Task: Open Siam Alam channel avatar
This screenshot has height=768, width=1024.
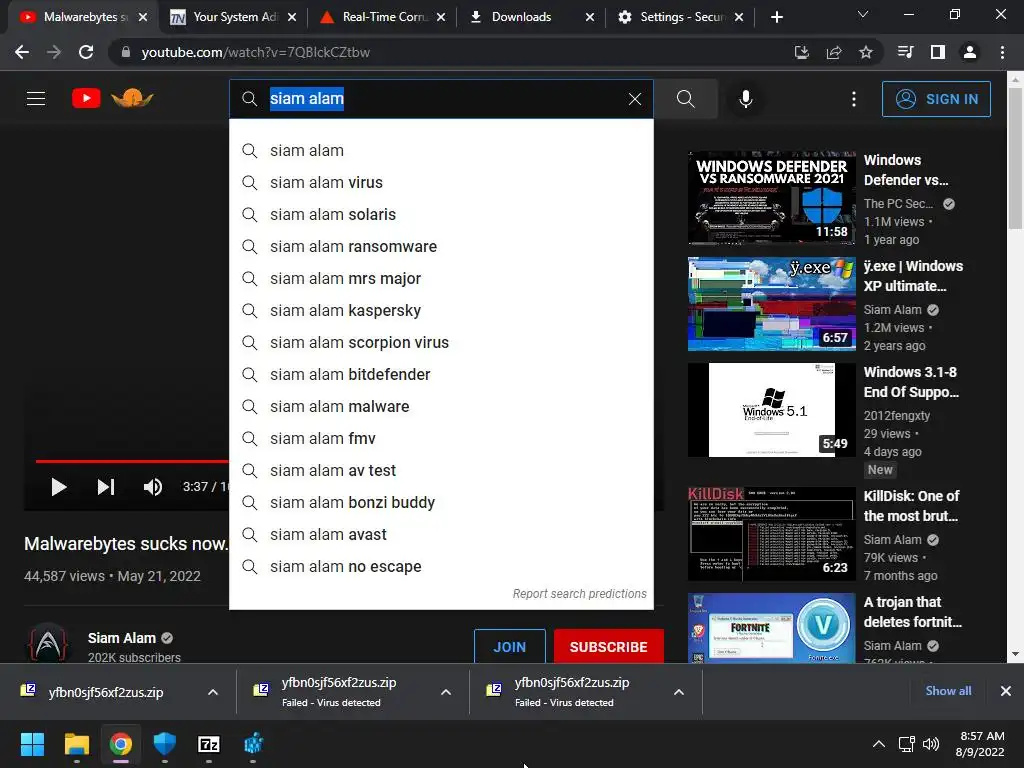Action: (48, 643)
